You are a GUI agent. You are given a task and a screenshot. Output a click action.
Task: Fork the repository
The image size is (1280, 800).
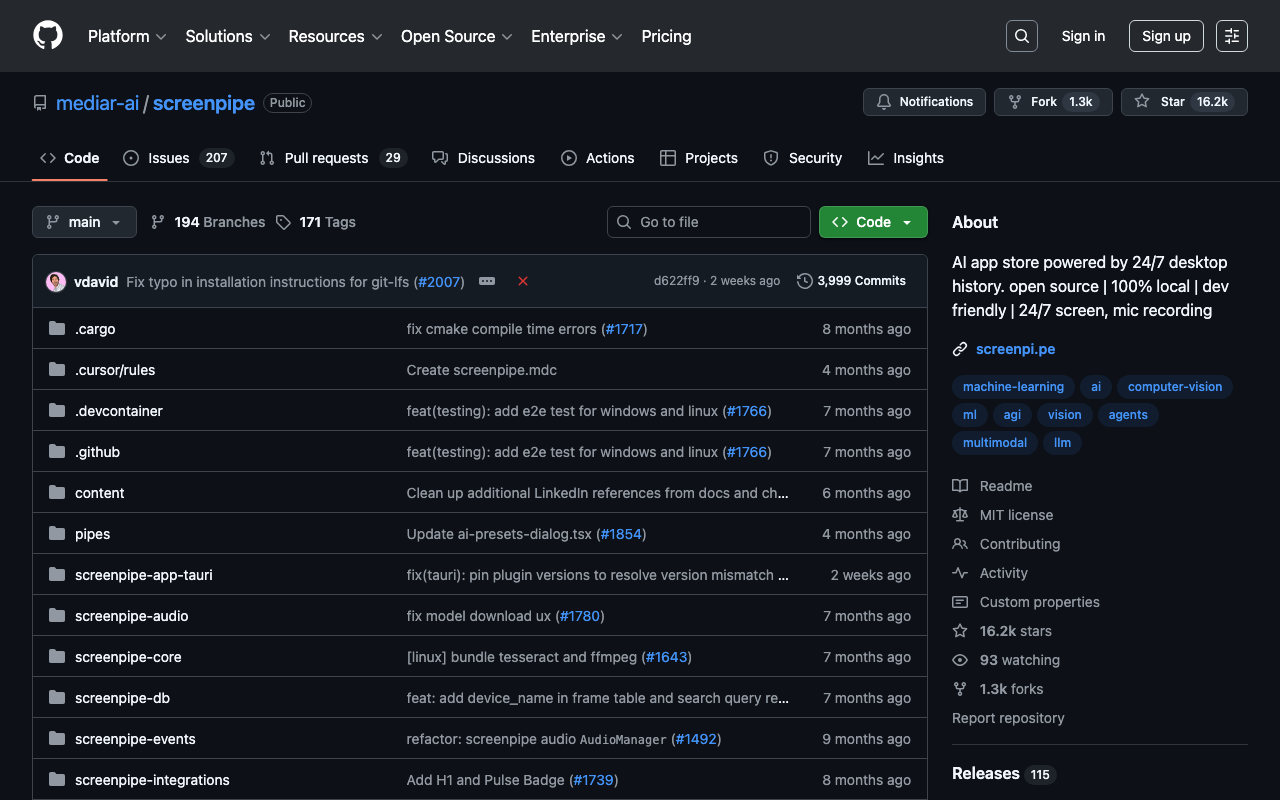1052,102
